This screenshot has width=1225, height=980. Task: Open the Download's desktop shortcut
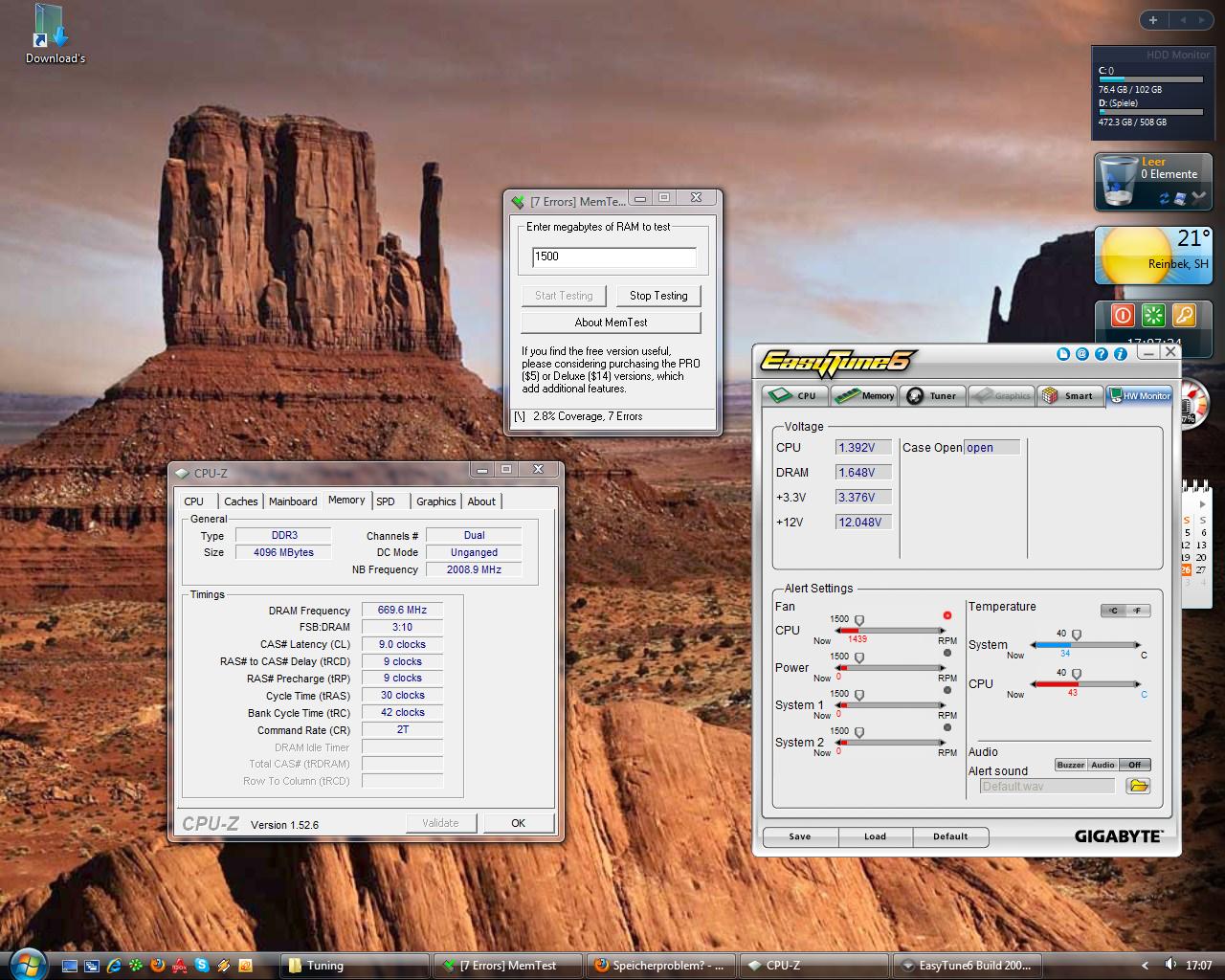coord(55,35)
